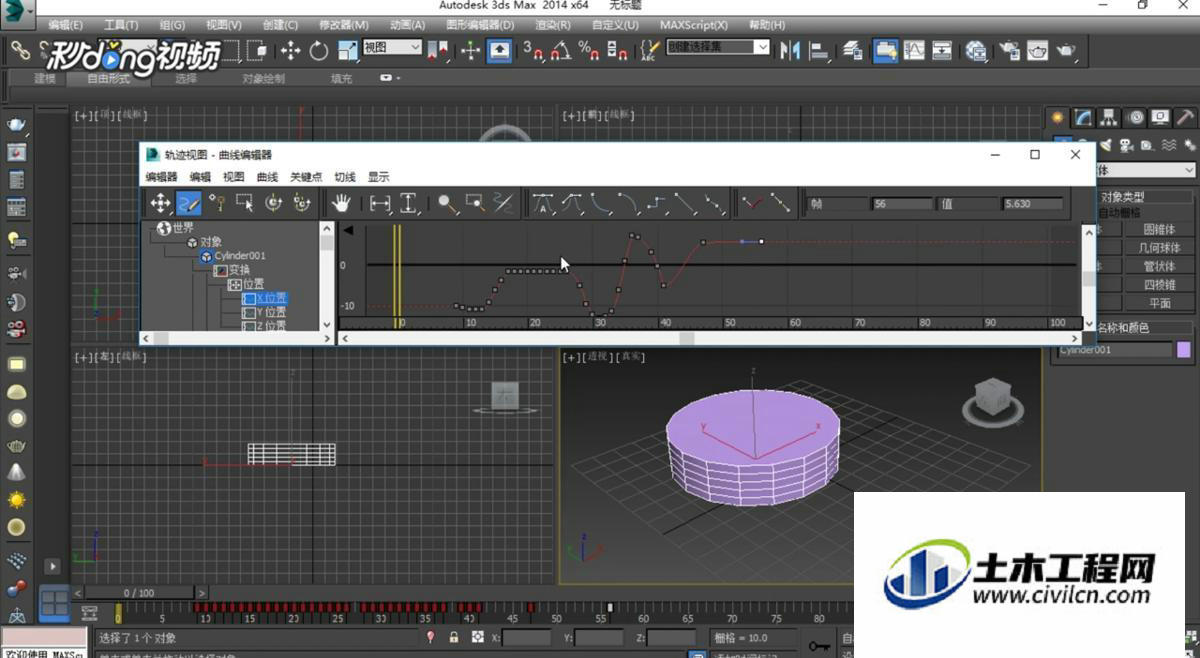The height and width of the screenshot is (658, 1200).
Task: Set tangents to Stepped
Action: pyautogui.click(x=656, y=203)
